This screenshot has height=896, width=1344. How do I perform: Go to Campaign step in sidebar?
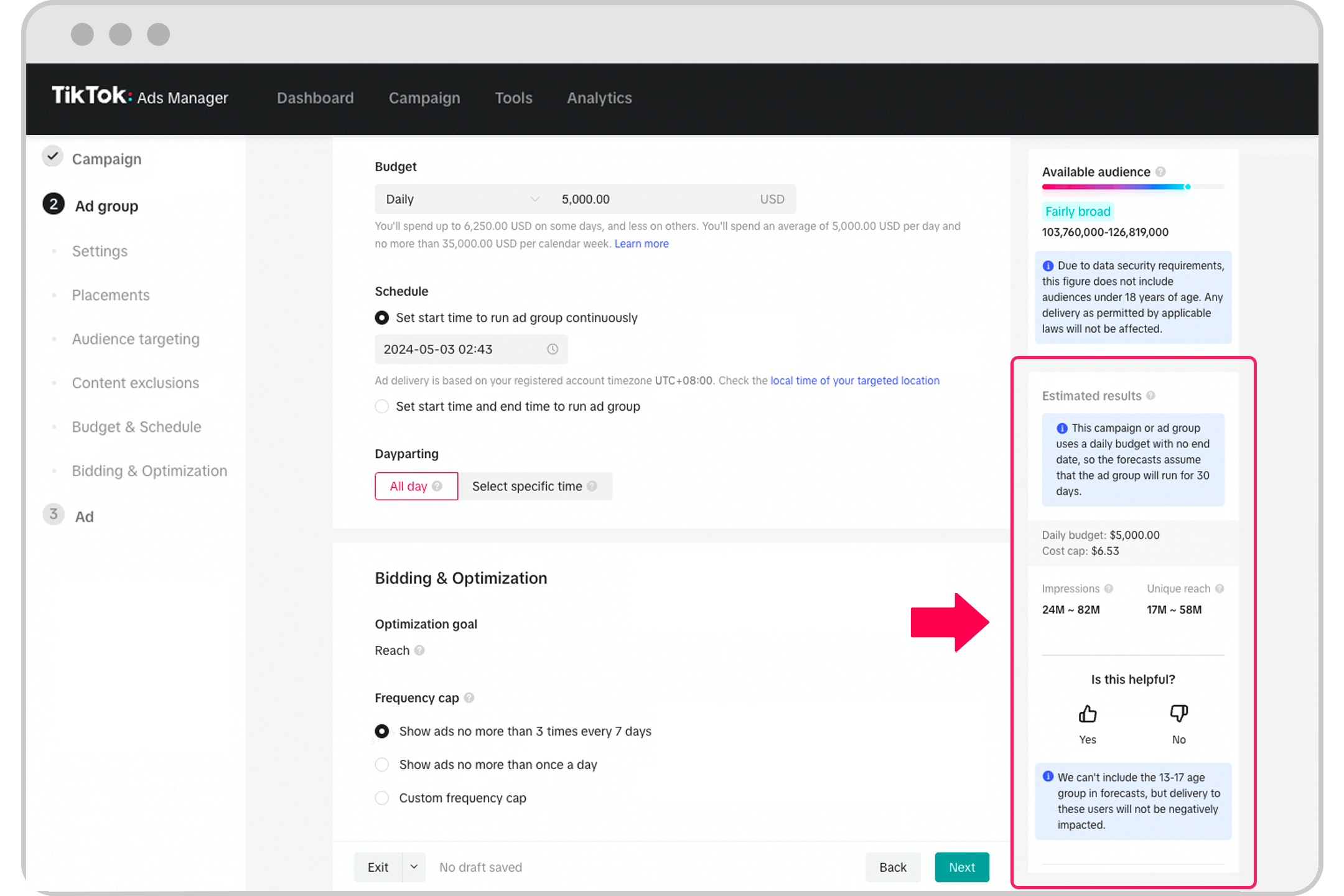[106, 159]
